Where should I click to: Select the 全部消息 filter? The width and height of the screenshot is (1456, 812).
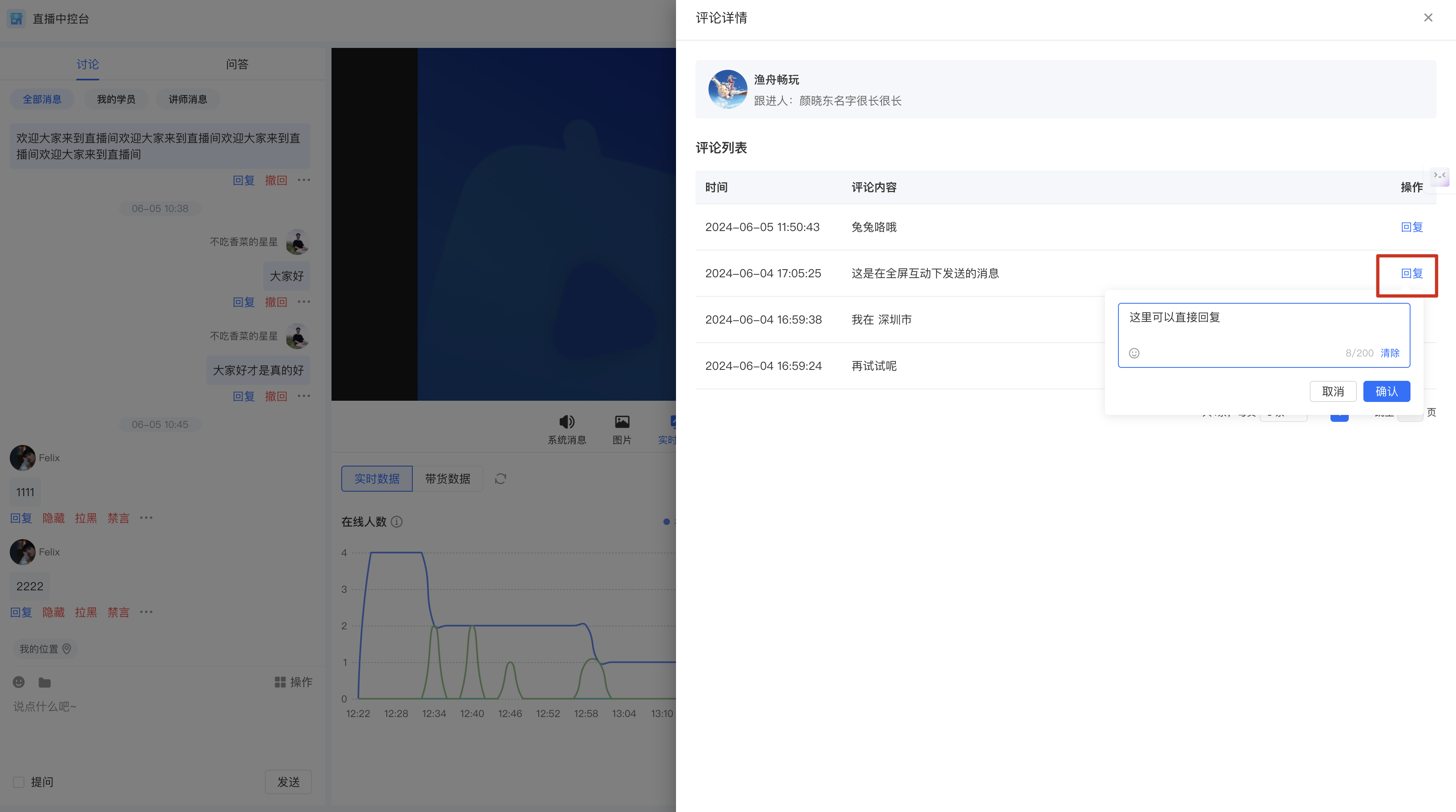coord(42,99)
